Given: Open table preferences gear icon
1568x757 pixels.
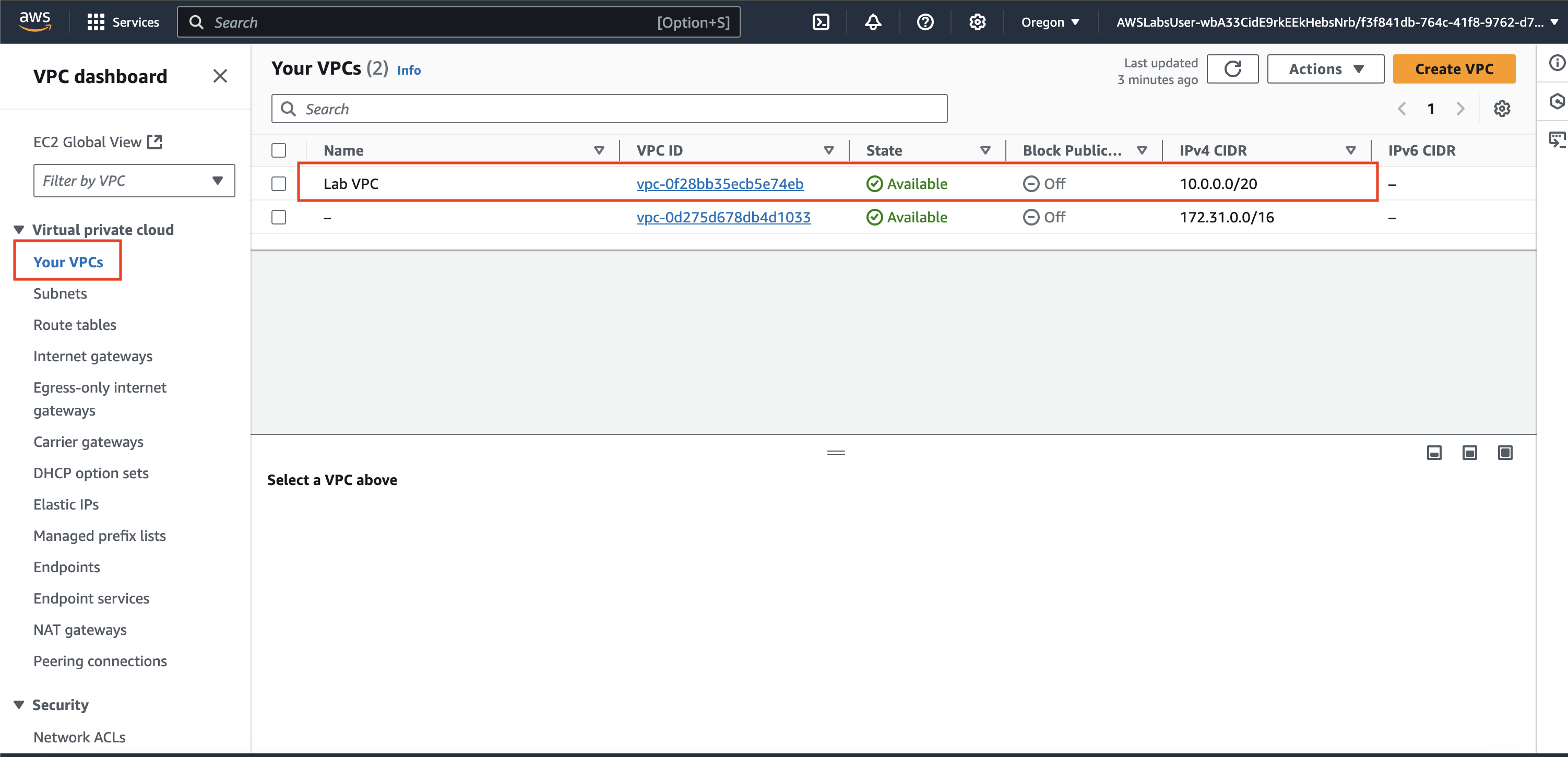Looking at the screenshot, I should pos(1502,109).
